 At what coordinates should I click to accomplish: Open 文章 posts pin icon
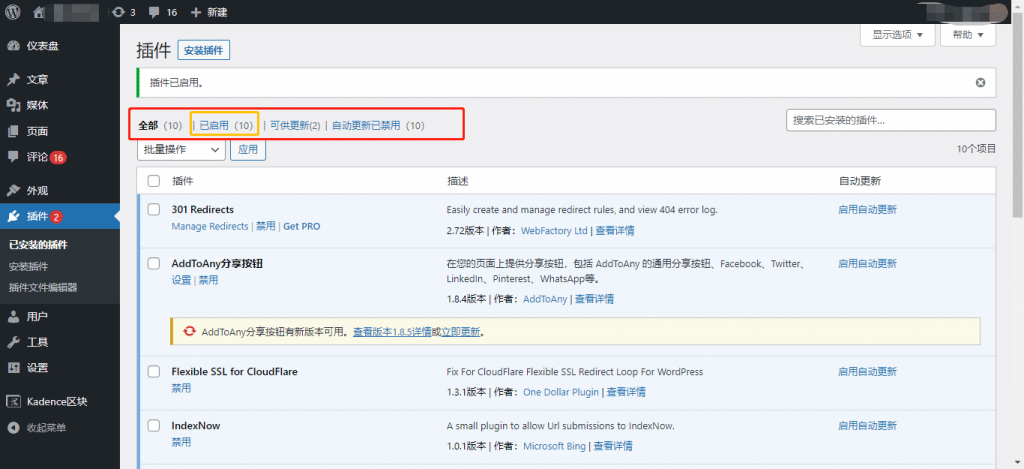coord(14,80)
